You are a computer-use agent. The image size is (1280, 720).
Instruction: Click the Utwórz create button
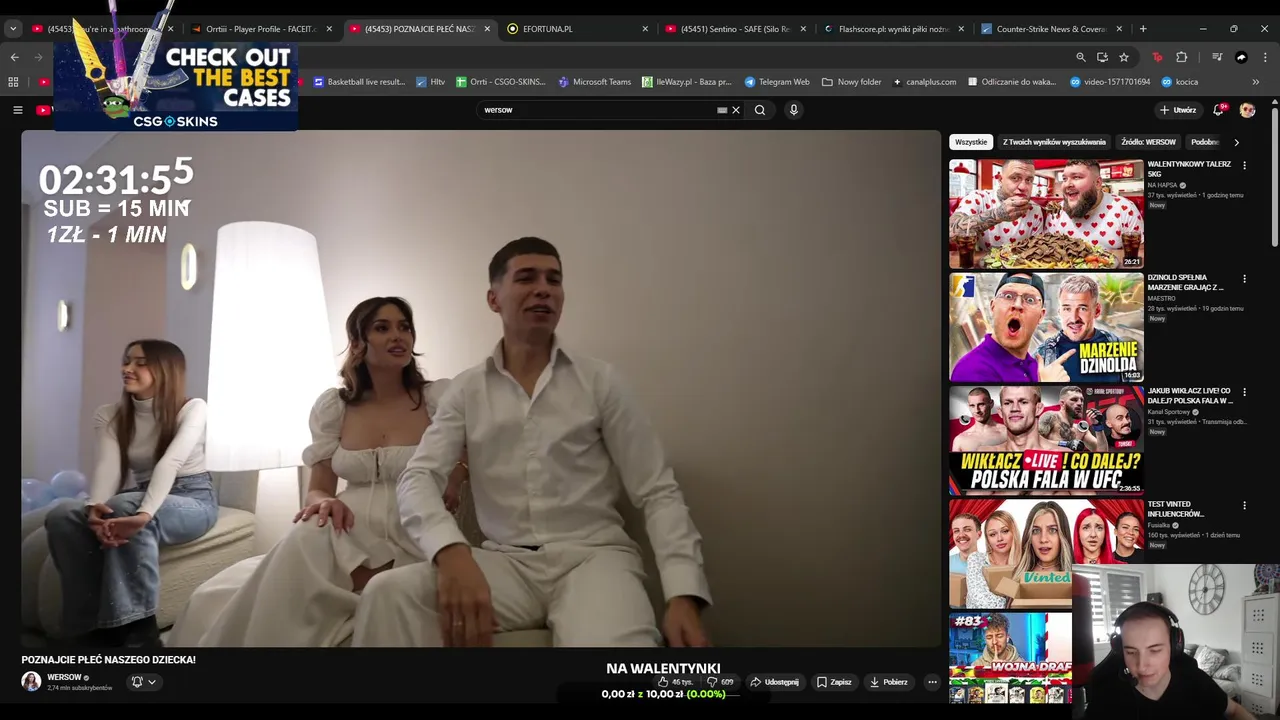(1178, 110)
